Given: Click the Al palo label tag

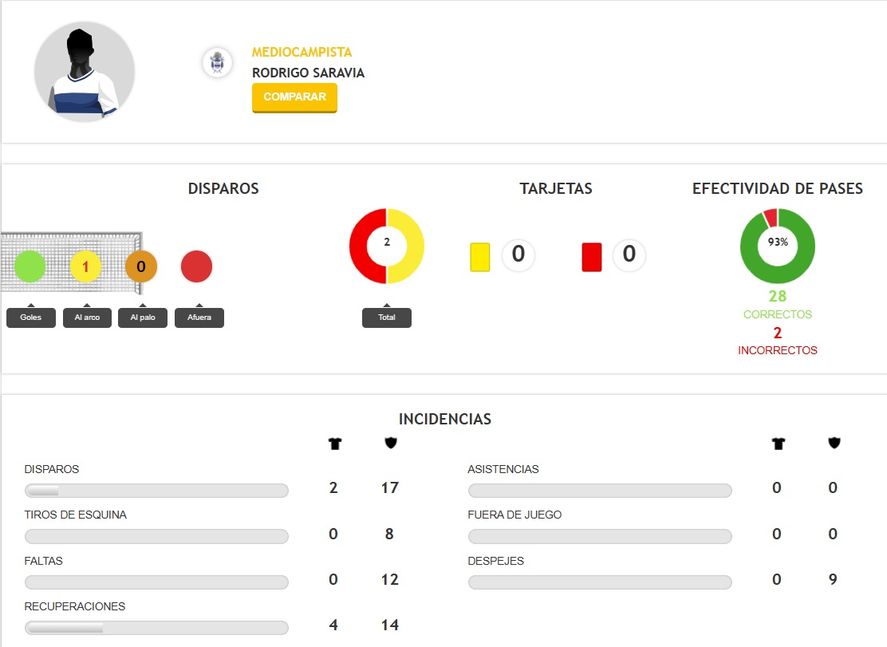Looking at the screenshot, I should coord(143,317).
